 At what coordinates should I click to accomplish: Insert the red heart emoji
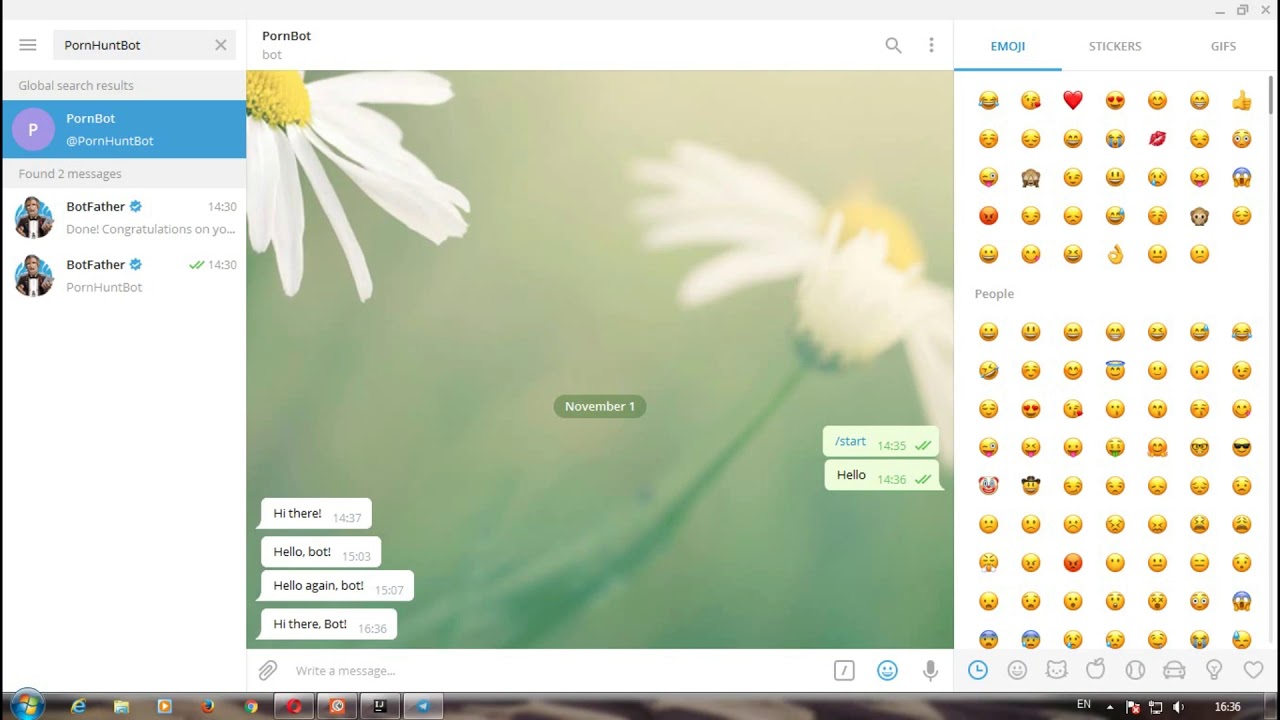tap(1073, 100)
